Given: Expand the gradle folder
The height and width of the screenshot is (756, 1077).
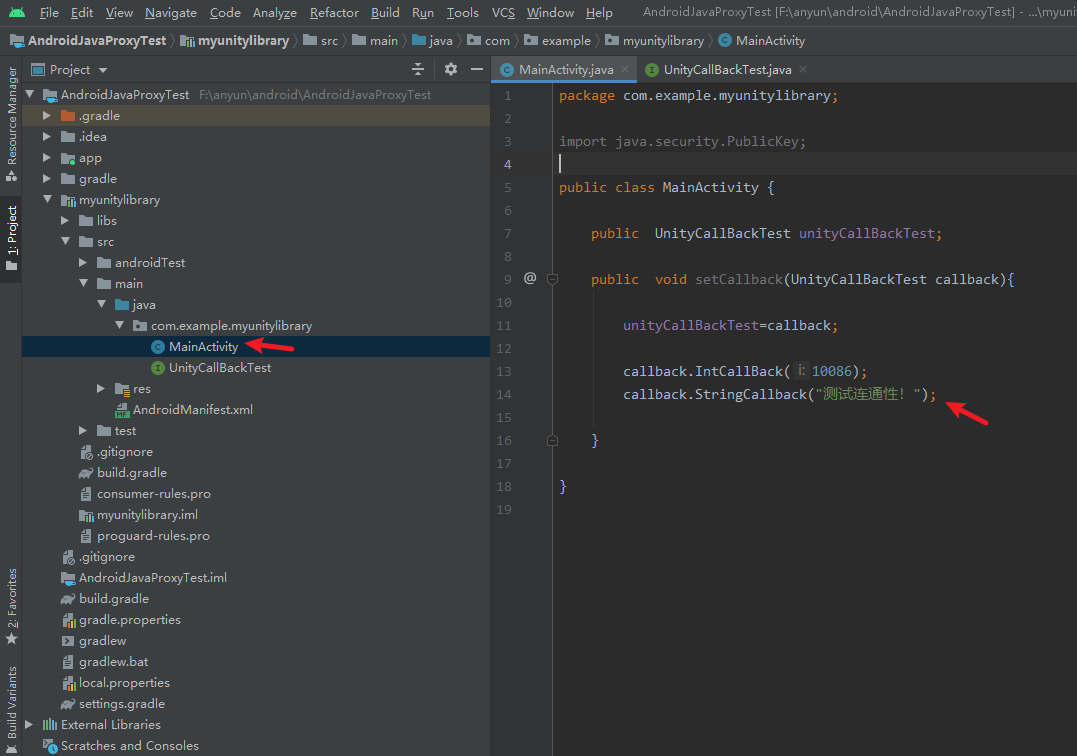Looking at the screenshot, I should 47,179.
